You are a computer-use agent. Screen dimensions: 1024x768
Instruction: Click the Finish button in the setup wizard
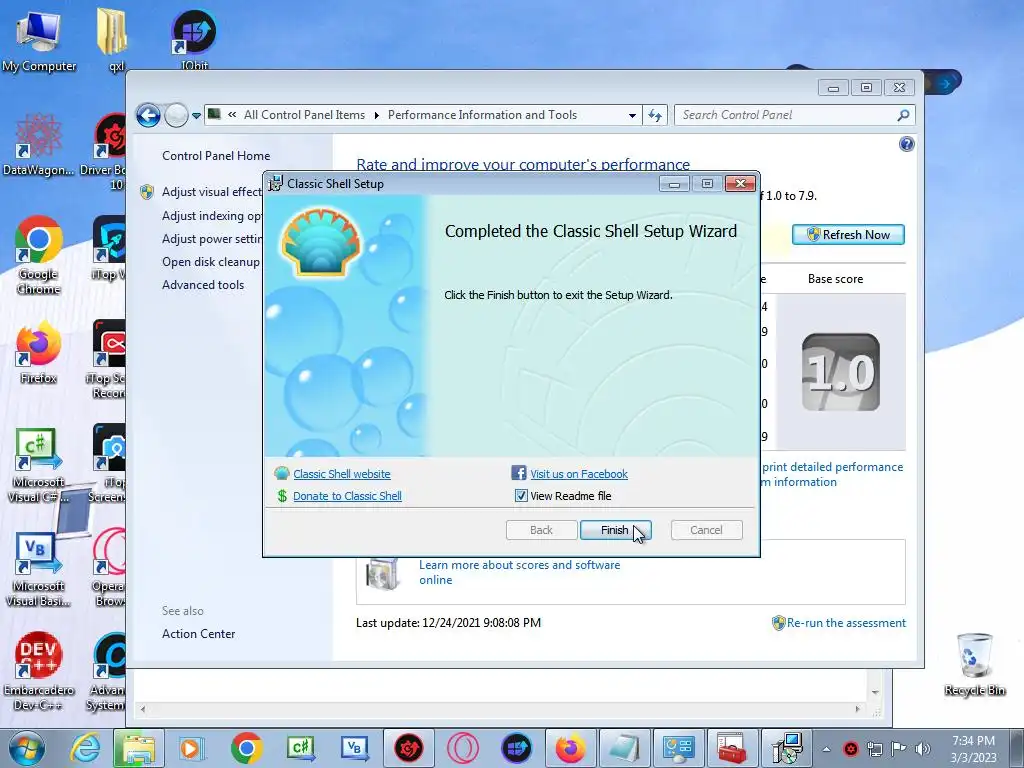coord(615,530)
